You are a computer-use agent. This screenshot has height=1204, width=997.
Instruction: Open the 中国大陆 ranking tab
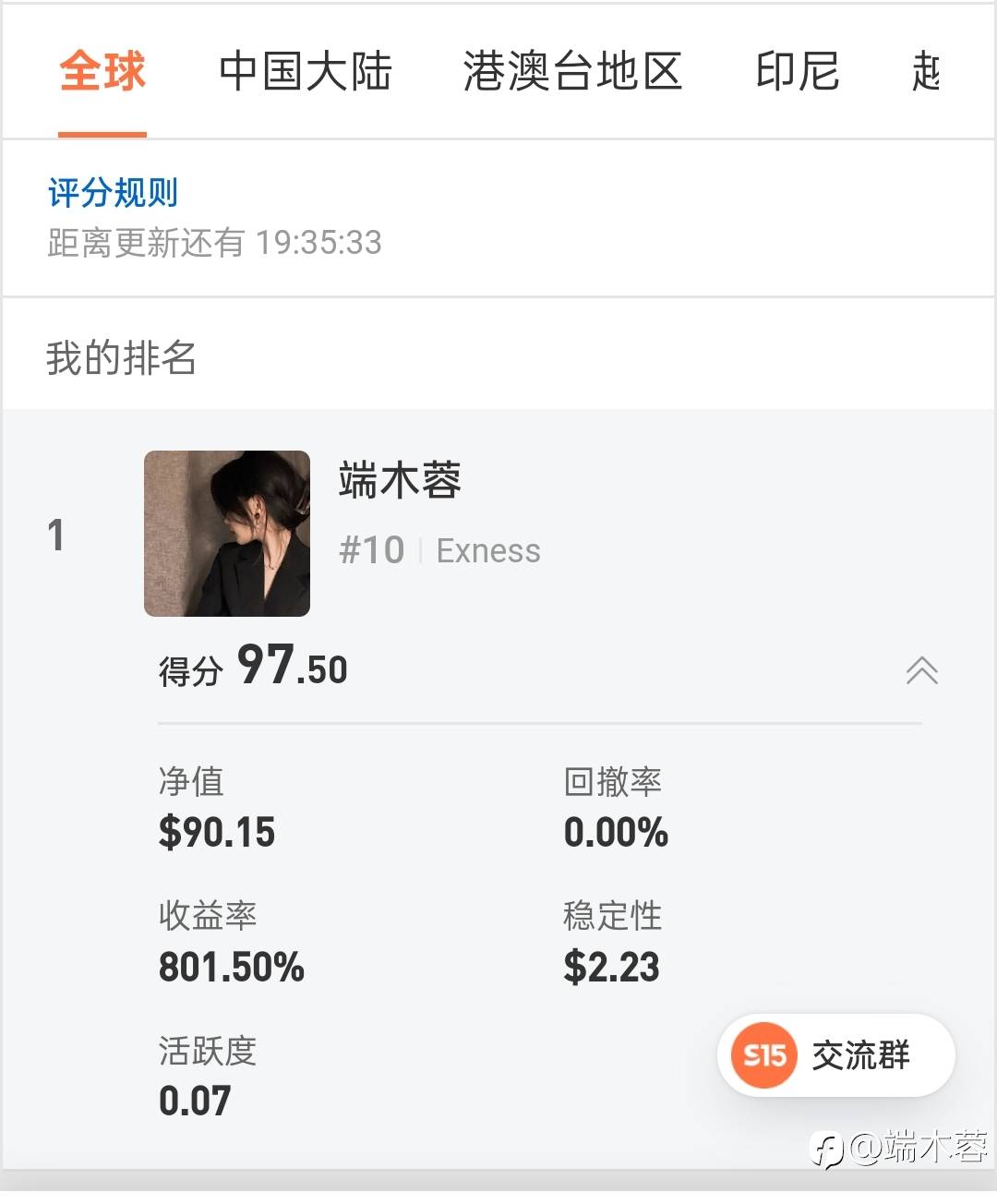(306, 72)
